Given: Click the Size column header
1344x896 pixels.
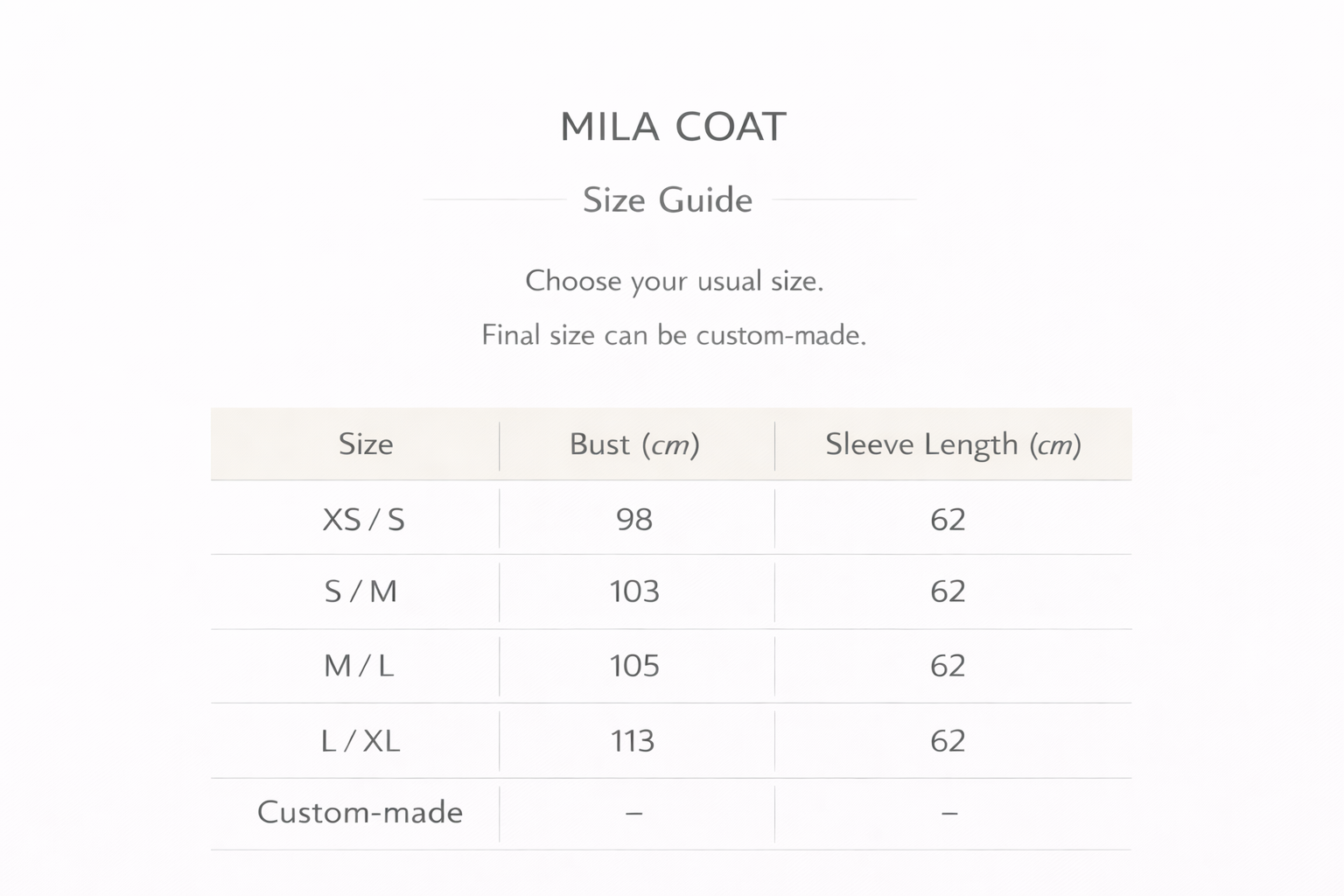Looking at the screenshot, I should 366,444.
